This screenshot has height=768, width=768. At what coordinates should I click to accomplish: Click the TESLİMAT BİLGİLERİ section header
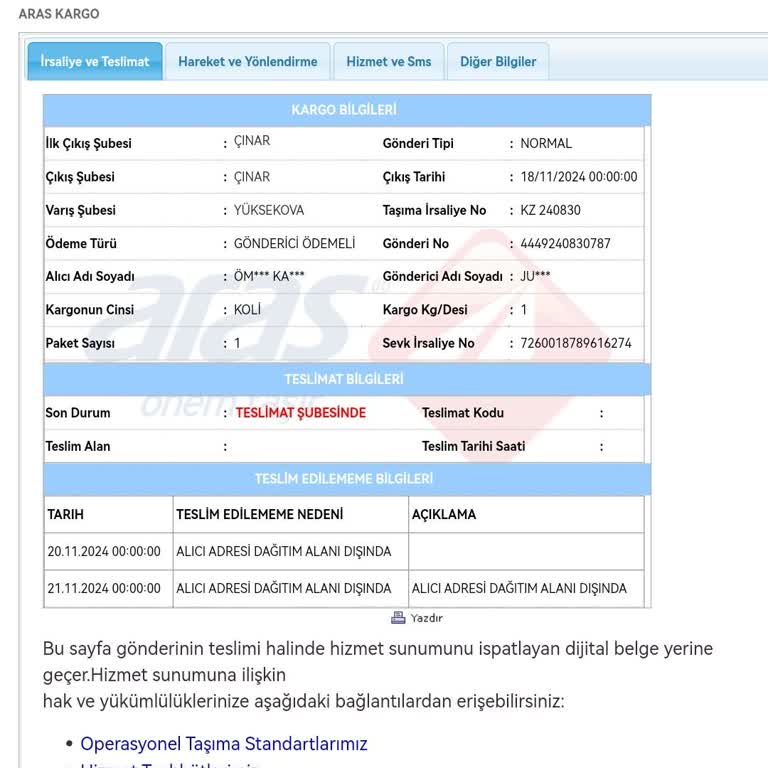point(347,379)
